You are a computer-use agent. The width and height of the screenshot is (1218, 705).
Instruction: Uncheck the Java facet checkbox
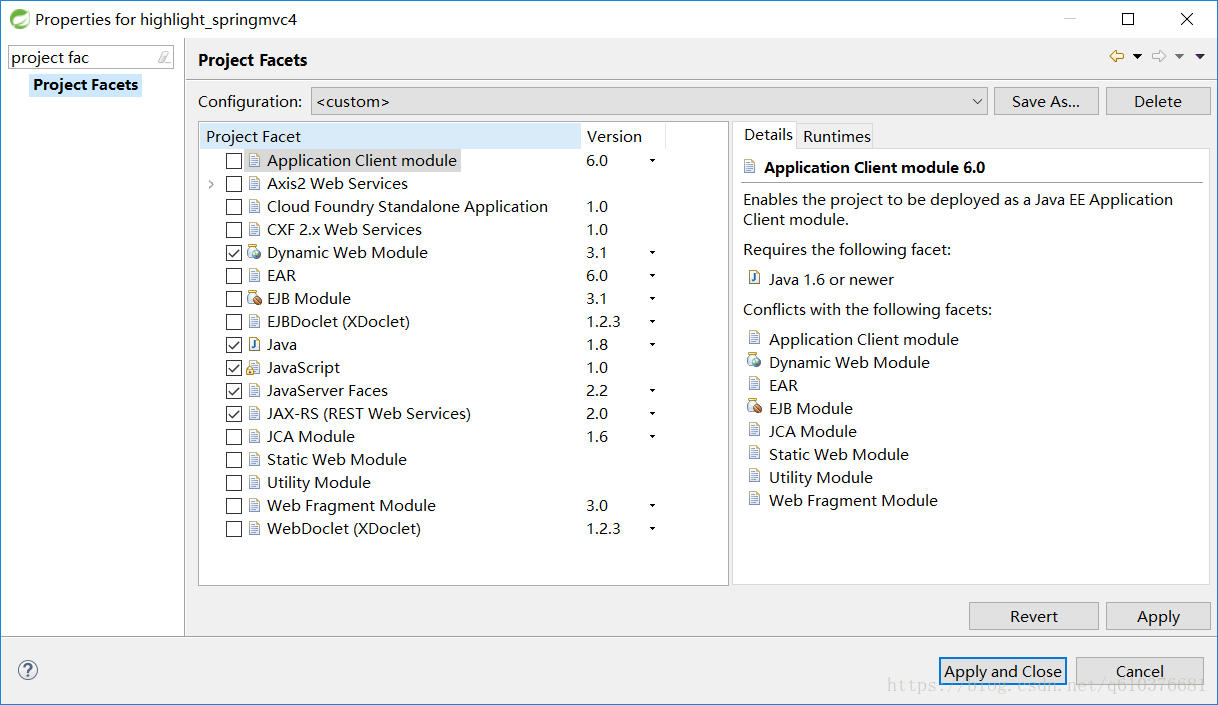coord(234,345)
